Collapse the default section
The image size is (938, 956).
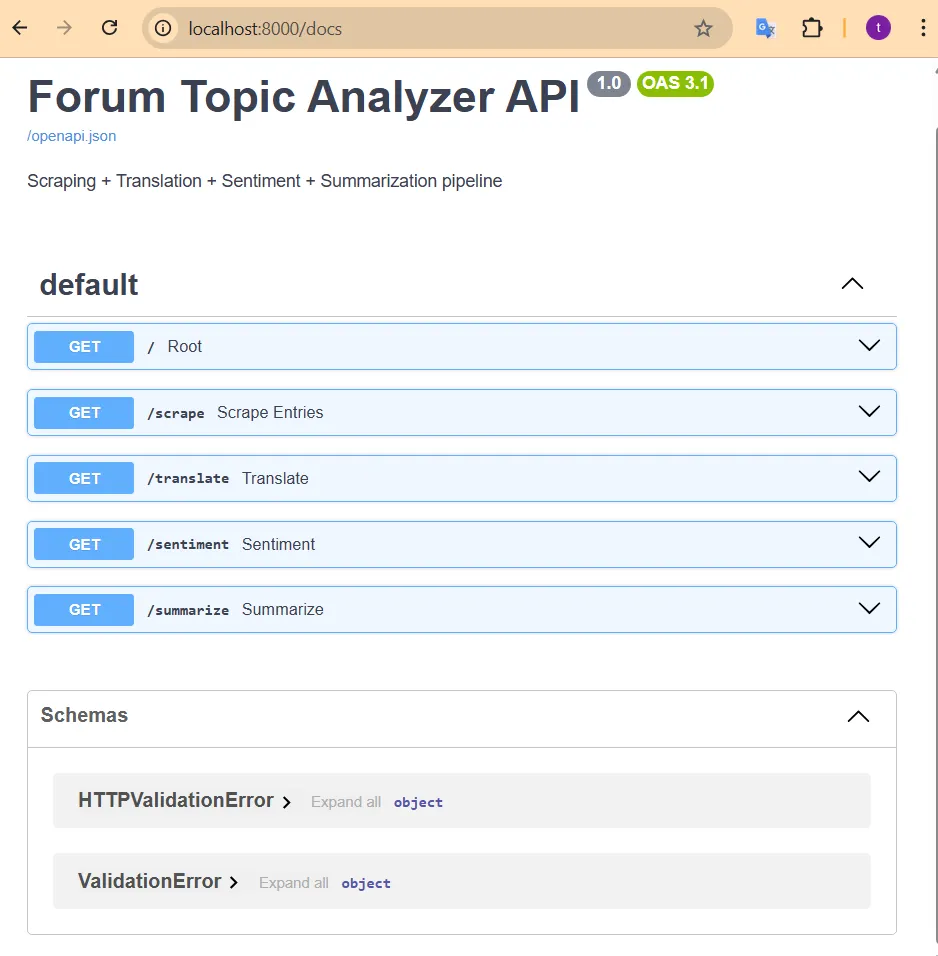click(852, 284)
